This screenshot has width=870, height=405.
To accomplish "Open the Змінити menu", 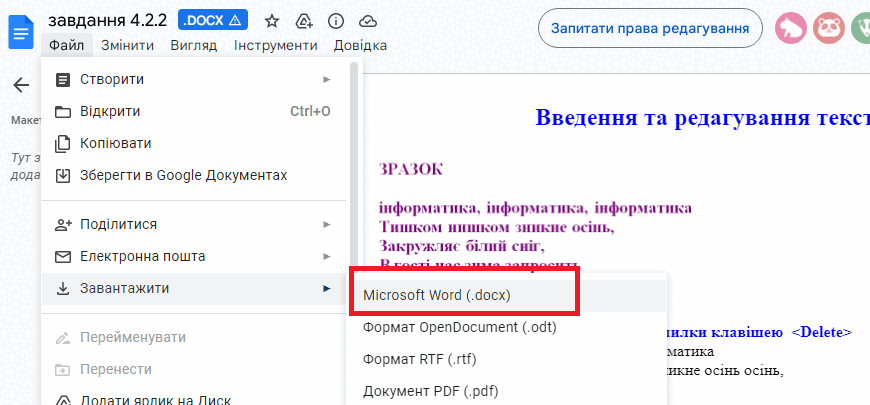I will pyautogui.click(x=128, y=45).
